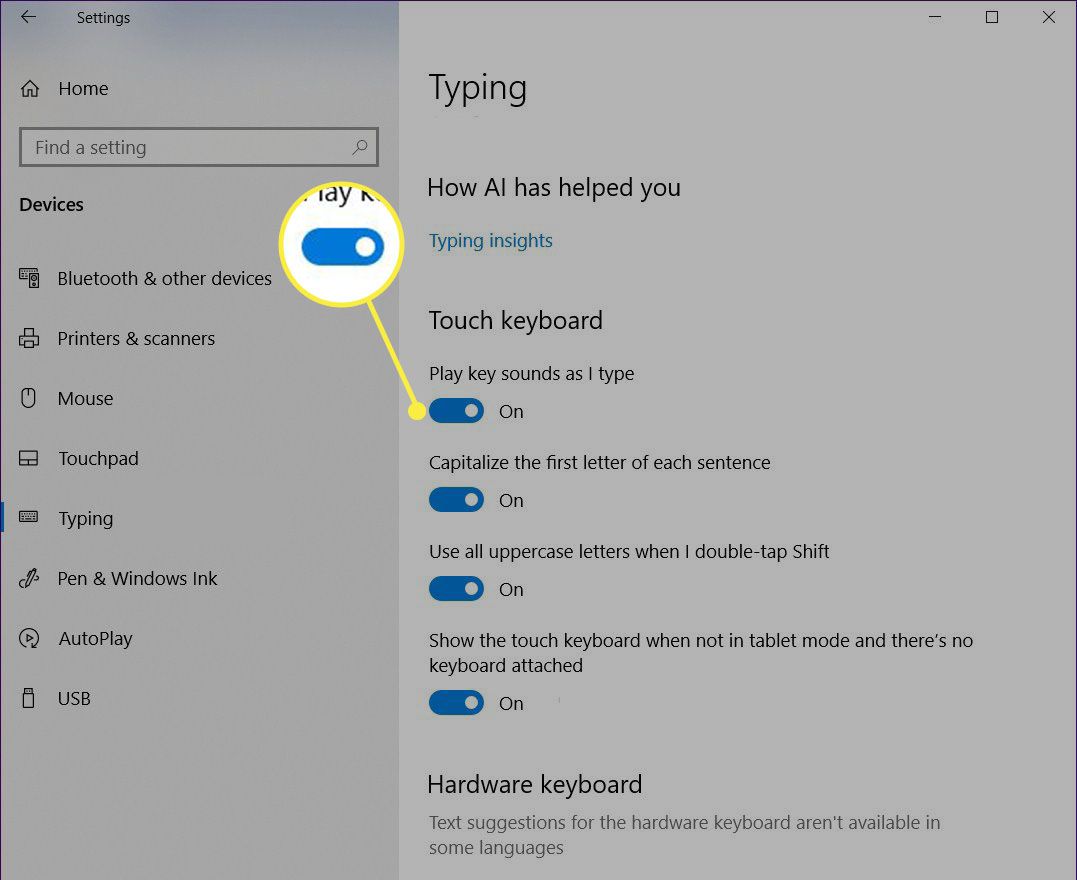Click the Bluetooth & other devices icon
Screen dimensions: 1077x880
click(x=29, y=278)
